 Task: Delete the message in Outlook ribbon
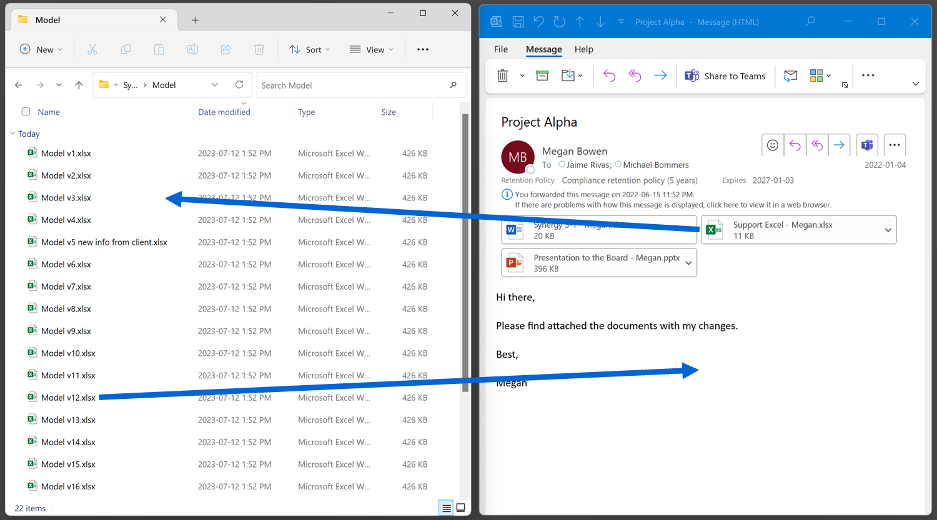(503, 75)
